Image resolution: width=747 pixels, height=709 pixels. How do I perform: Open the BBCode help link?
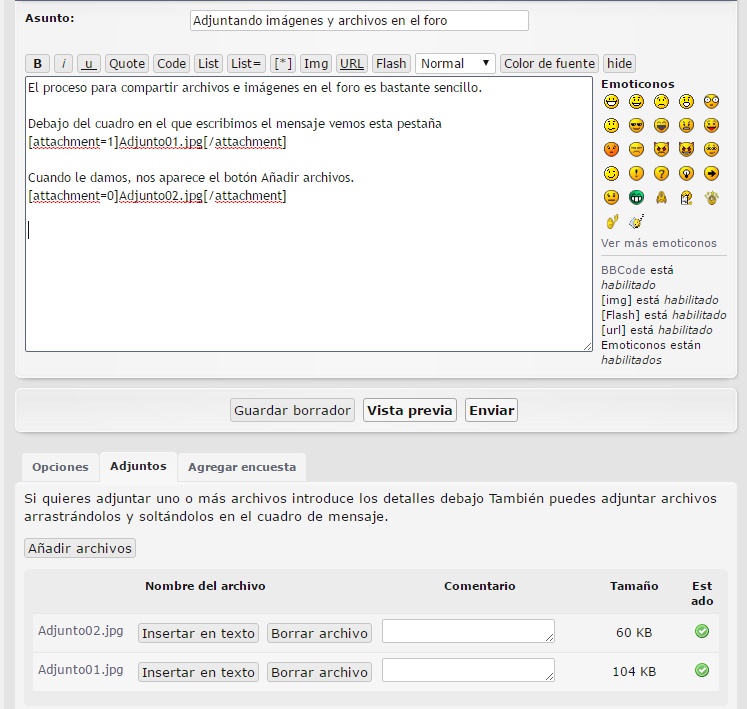[623, 270]
